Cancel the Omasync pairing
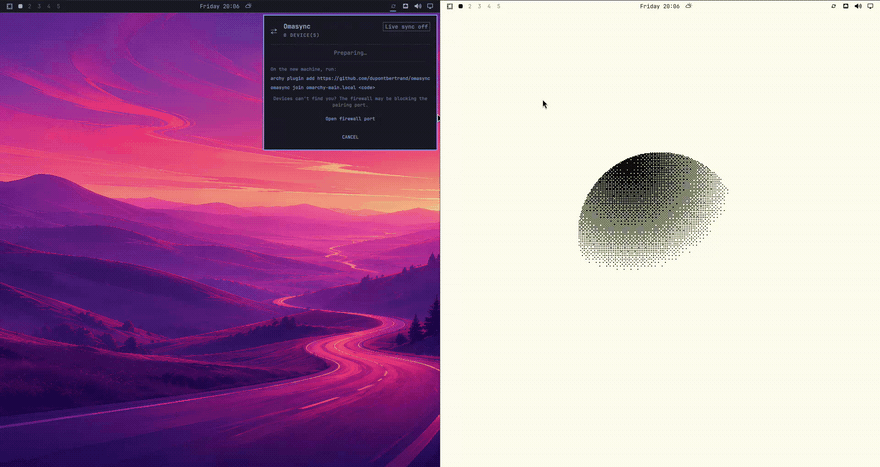Screen dimensions: 880x467 (350, 137)
